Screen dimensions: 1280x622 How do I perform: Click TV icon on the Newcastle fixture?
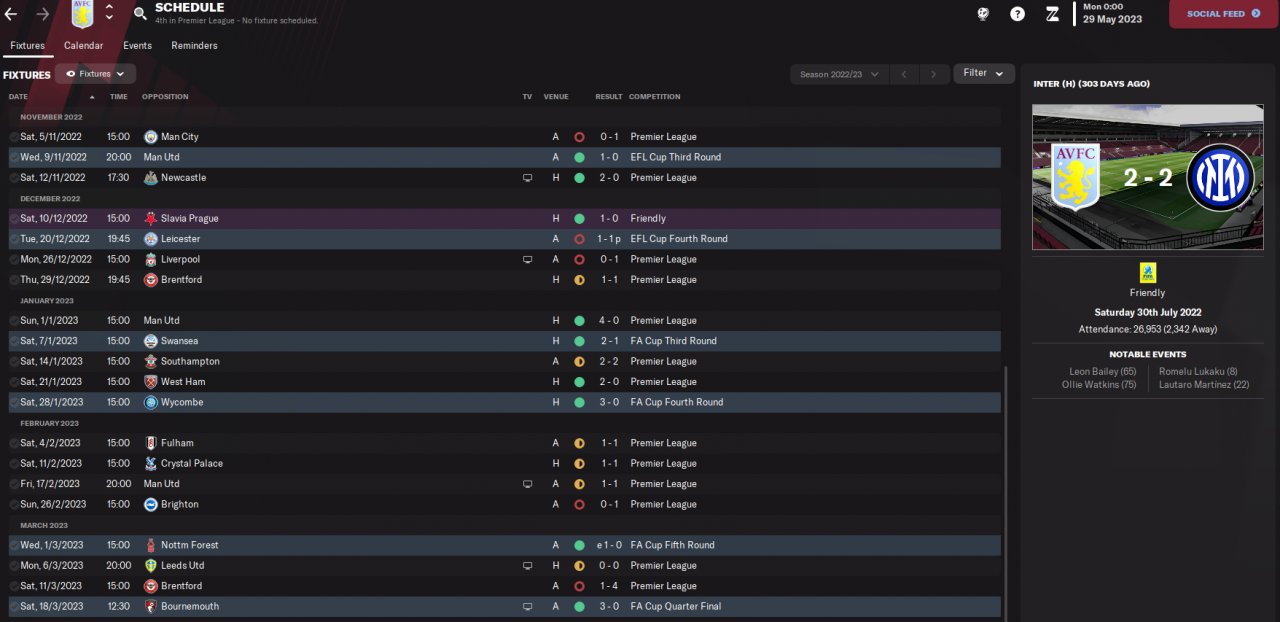[527, 178]
